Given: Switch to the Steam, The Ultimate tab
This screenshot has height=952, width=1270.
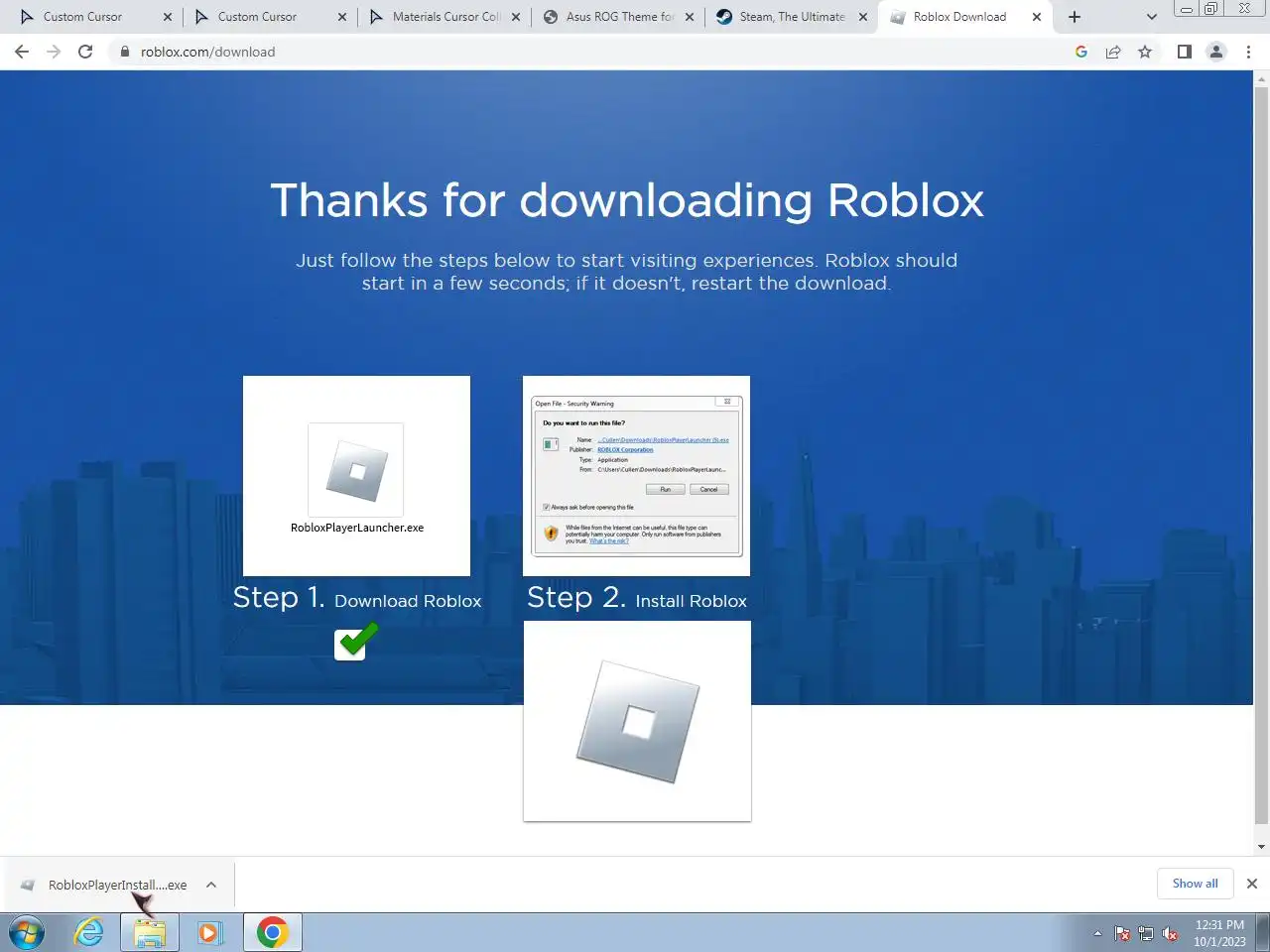Looking at the screenshot, I should tap(793, 17).
